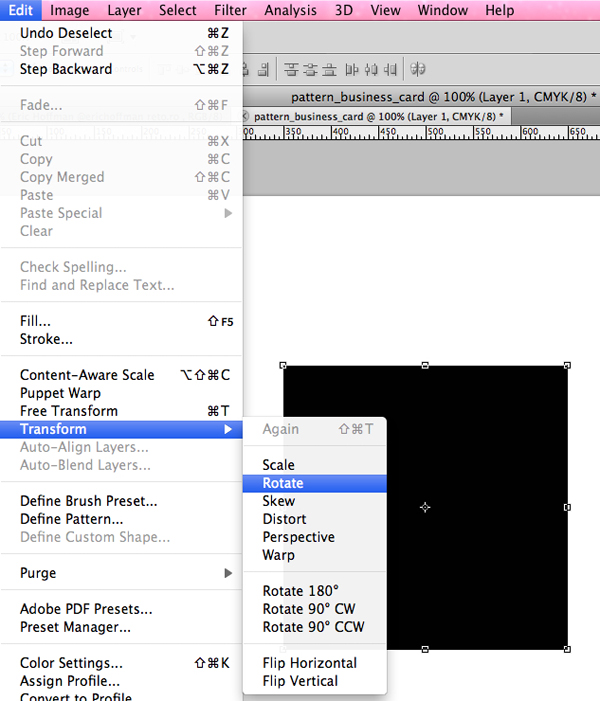Open the Layer menu

tap(124, 10)
